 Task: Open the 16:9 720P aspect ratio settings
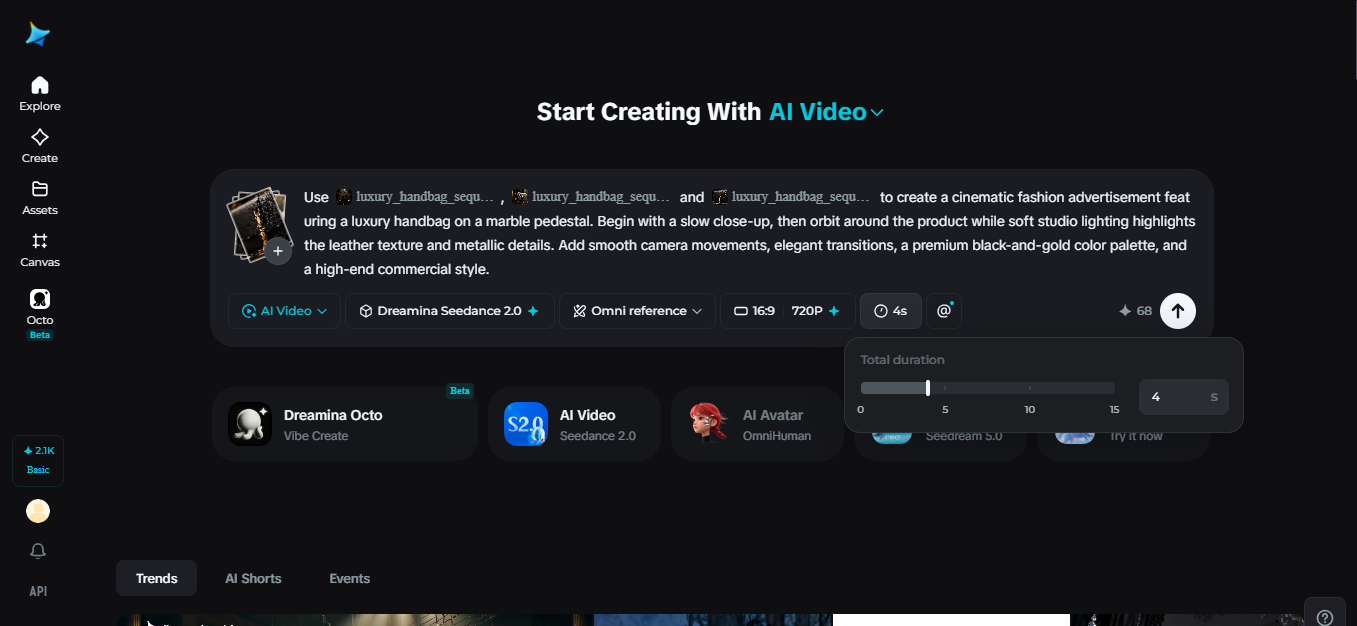pos(788,311)
